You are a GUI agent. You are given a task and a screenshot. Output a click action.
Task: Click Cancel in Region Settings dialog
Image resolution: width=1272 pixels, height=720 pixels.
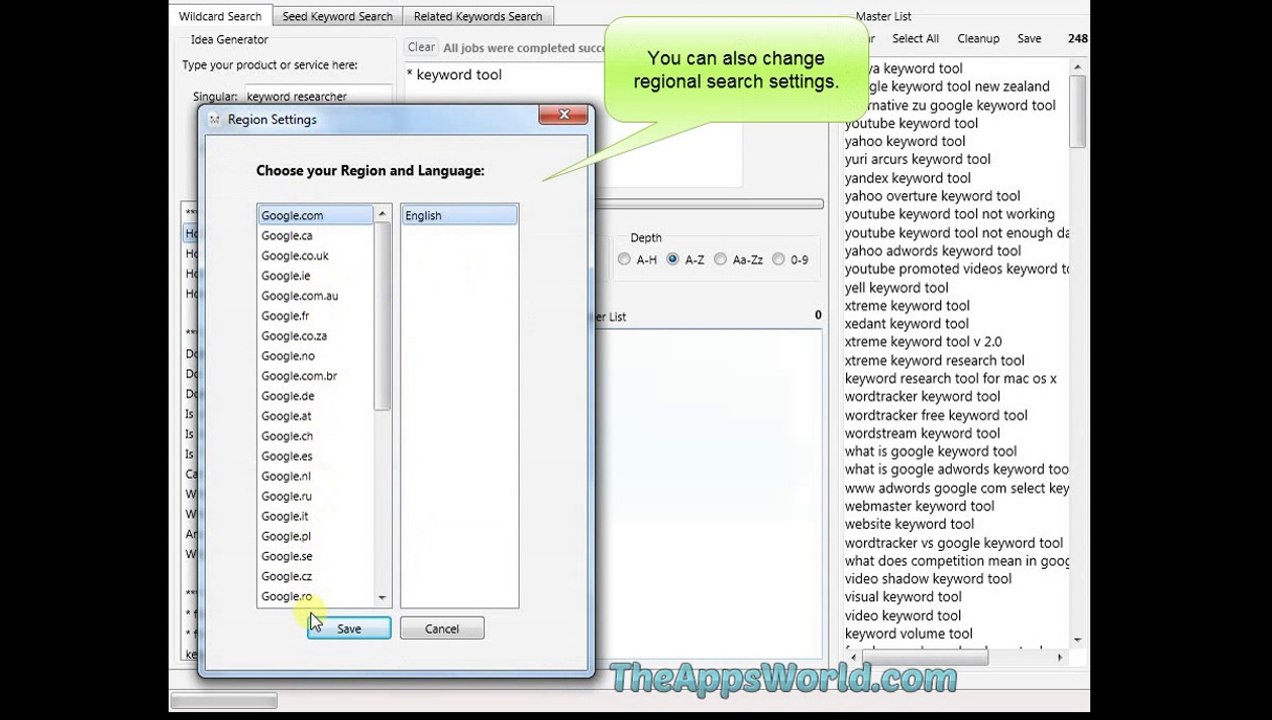click(442, 629)
